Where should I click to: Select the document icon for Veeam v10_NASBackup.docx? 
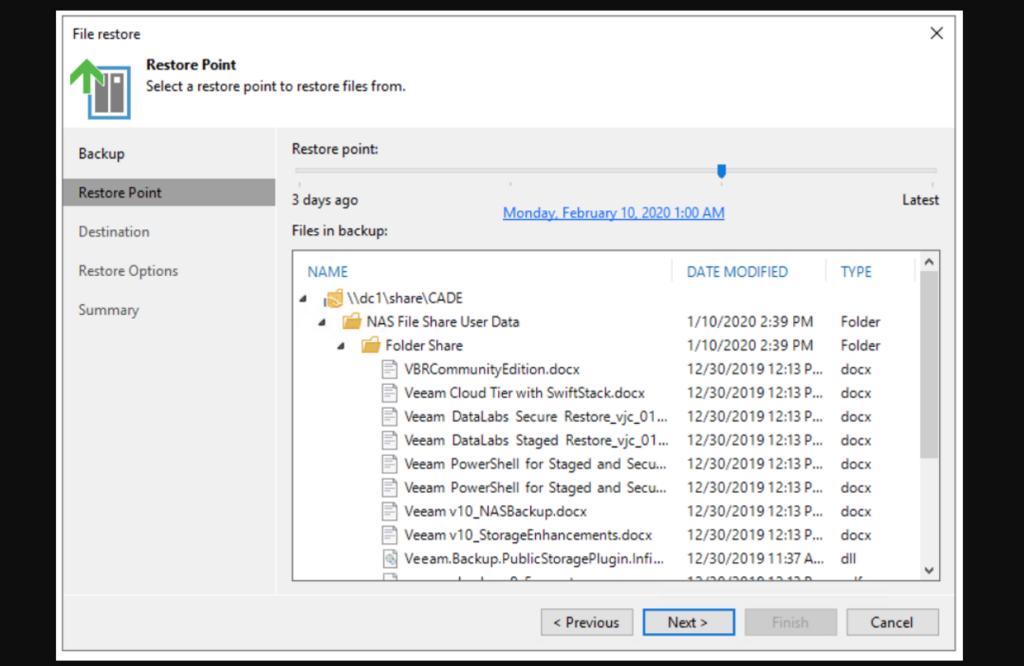point(389,511)
